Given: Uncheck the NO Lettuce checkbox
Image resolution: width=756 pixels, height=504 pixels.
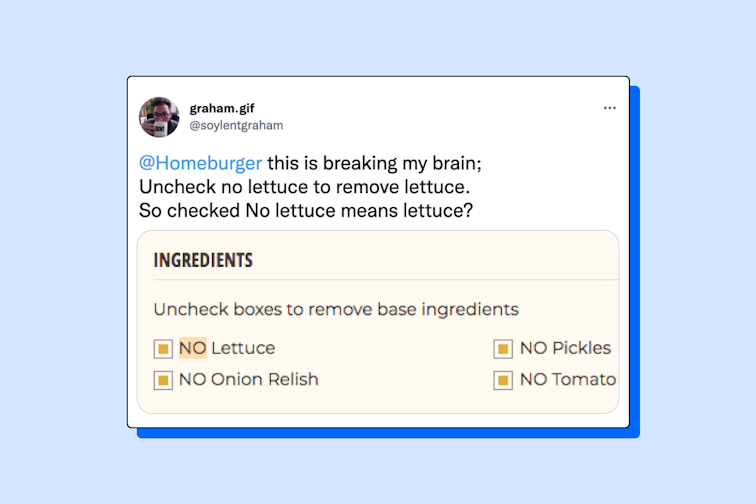Looking at the screenshot, I should (x=163, y=349).
